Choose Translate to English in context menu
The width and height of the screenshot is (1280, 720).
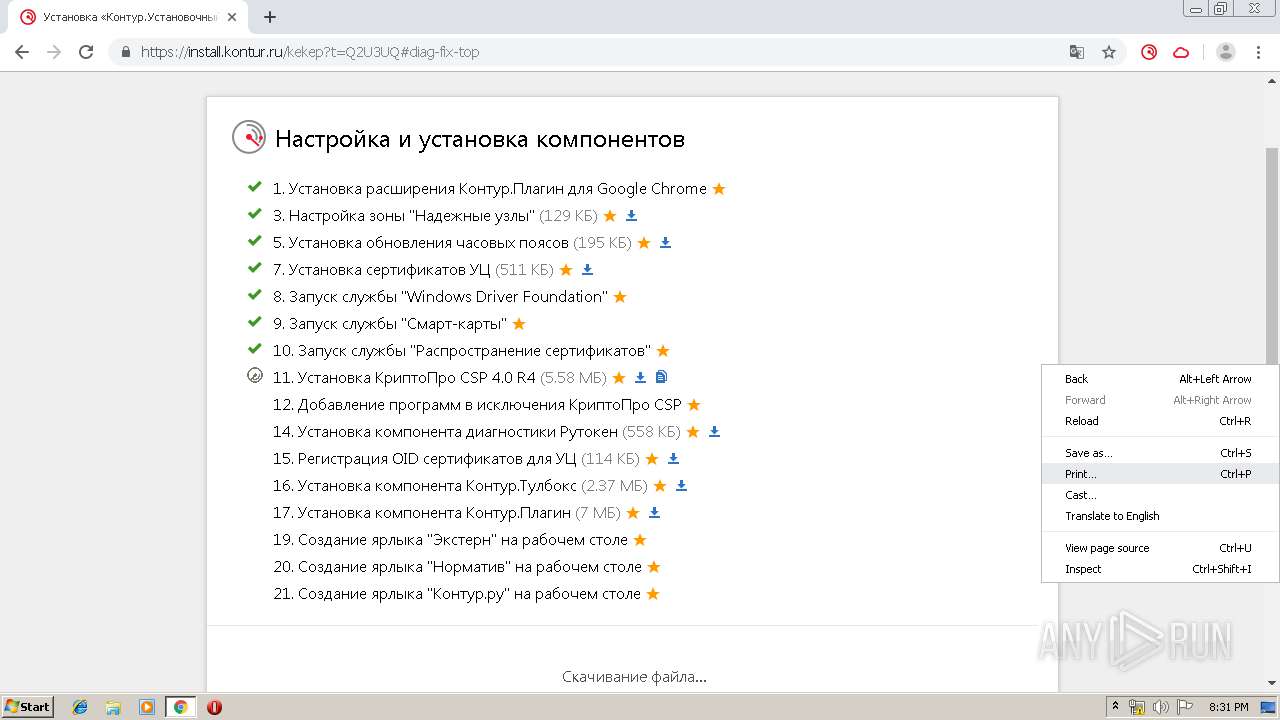coord(1160,516)
